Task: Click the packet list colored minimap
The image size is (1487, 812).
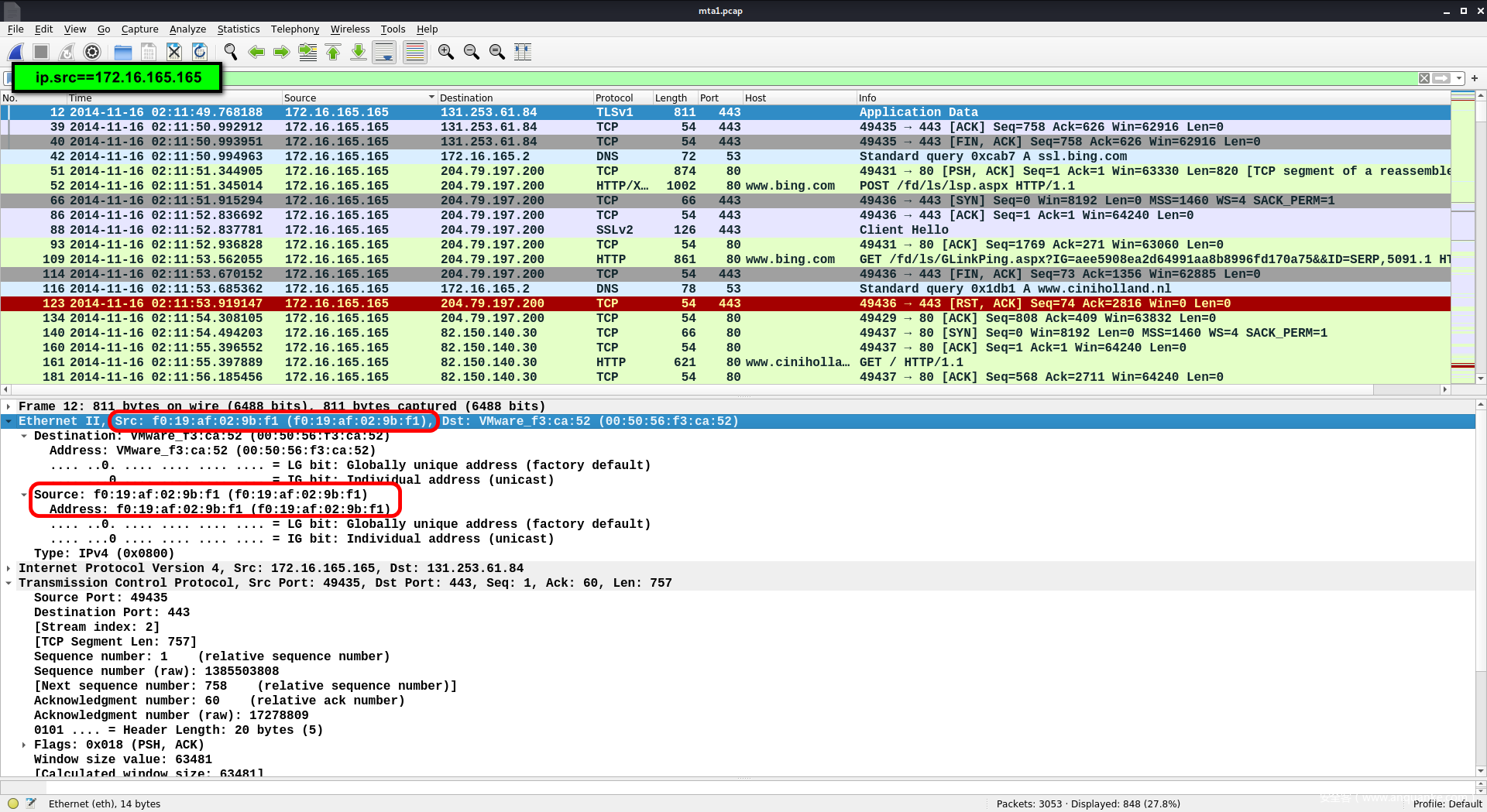Action: [1462, 232]
